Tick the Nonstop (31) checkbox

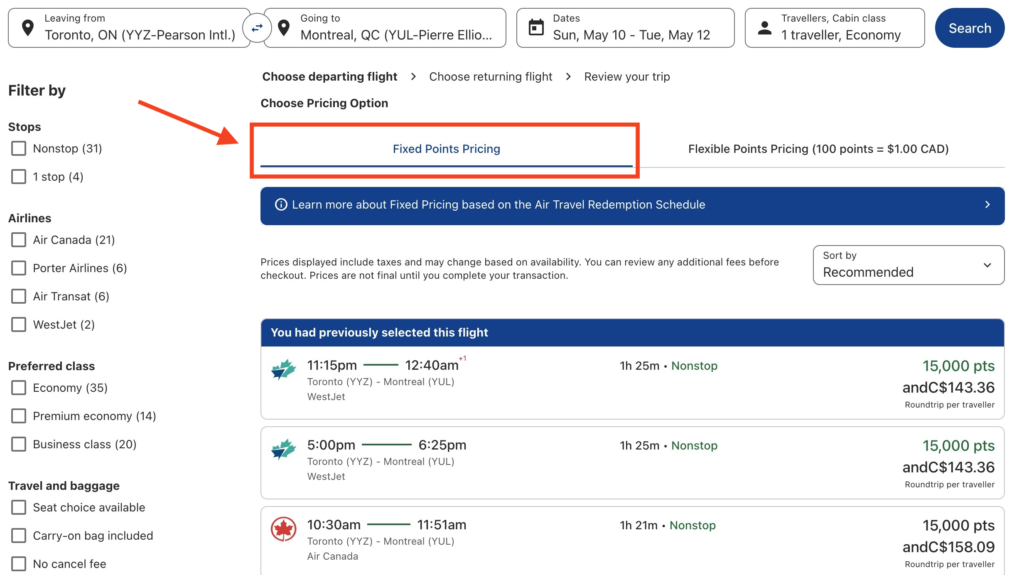click(x=19, y=148)
